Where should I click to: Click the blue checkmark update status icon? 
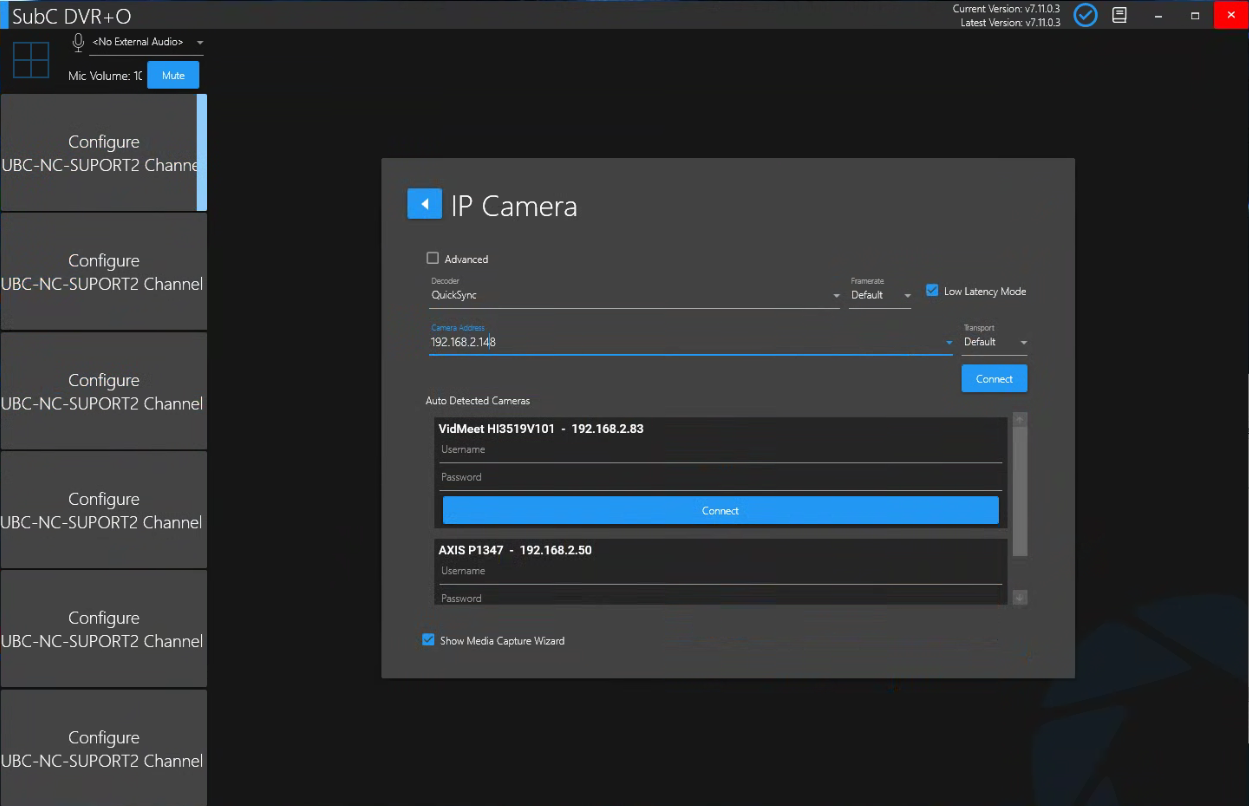coord(1085,15)
